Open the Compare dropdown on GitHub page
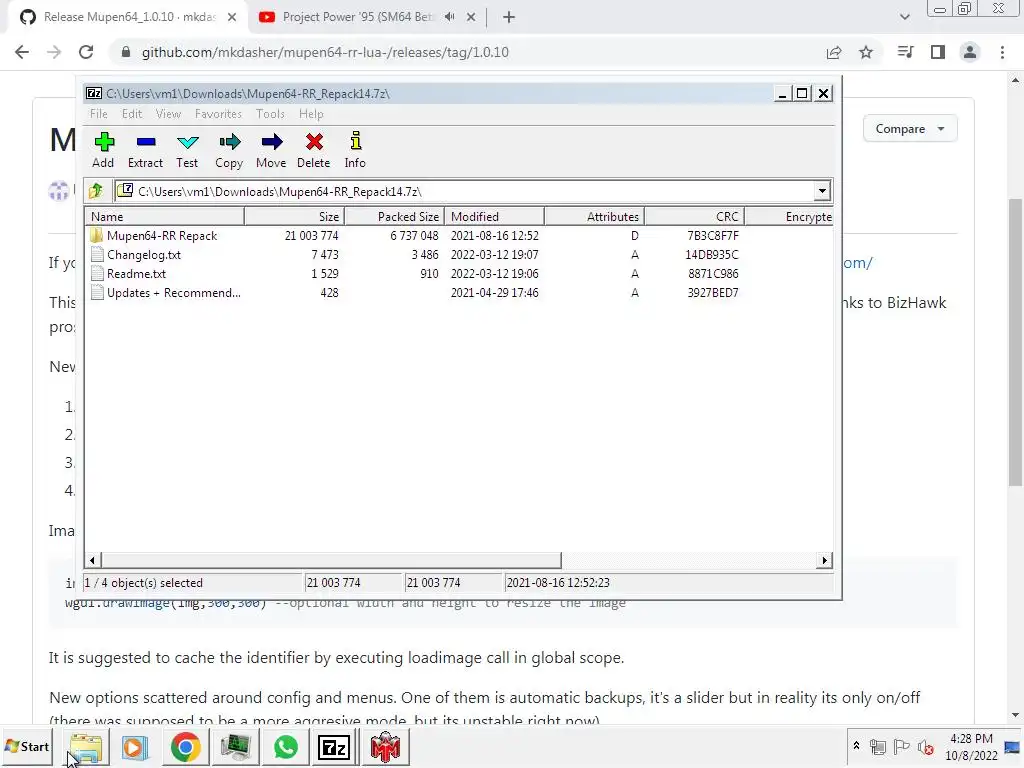Screen dimensions: 1024x768 pos(910,129)
